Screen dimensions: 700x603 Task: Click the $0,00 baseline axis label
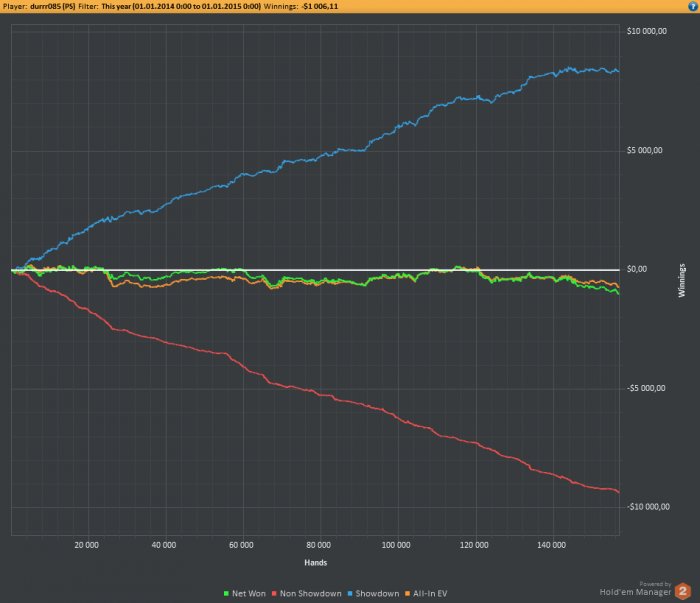click(637, 269)
